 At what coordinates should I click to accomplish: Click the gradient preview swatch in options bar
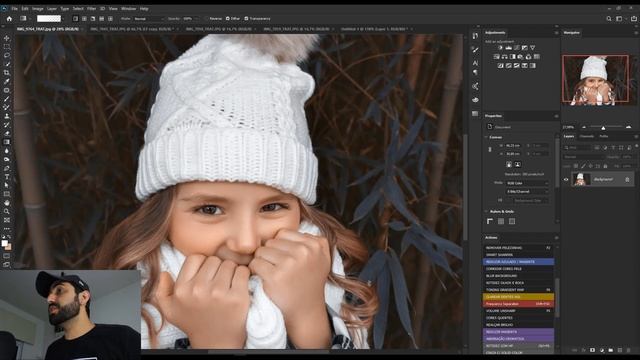coord(49,19)
